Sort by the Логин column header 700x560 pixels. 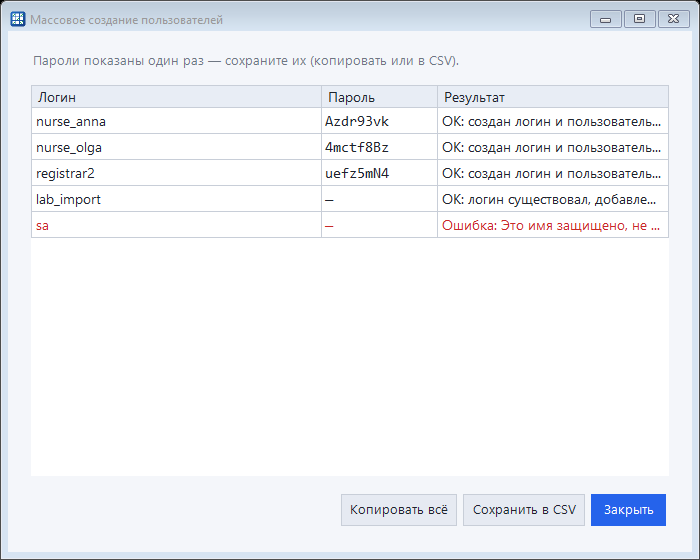(176, 97)
